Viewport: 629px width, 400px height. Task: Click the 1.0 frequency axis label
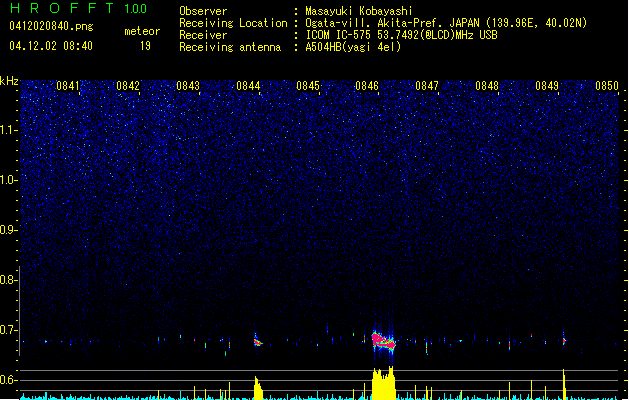(8, 180)
